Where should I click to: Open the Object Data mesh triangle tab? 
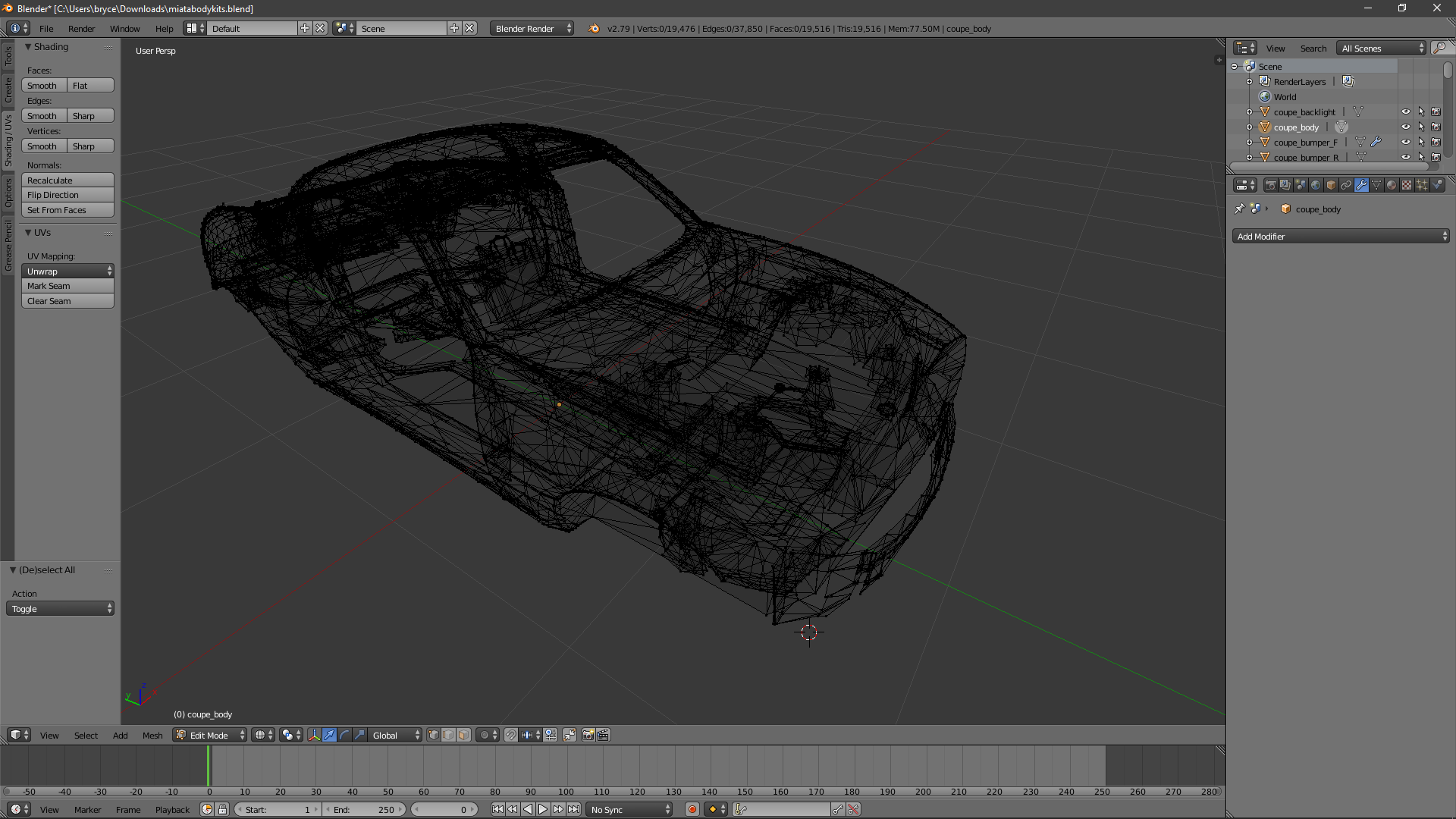pos(1376,185)
